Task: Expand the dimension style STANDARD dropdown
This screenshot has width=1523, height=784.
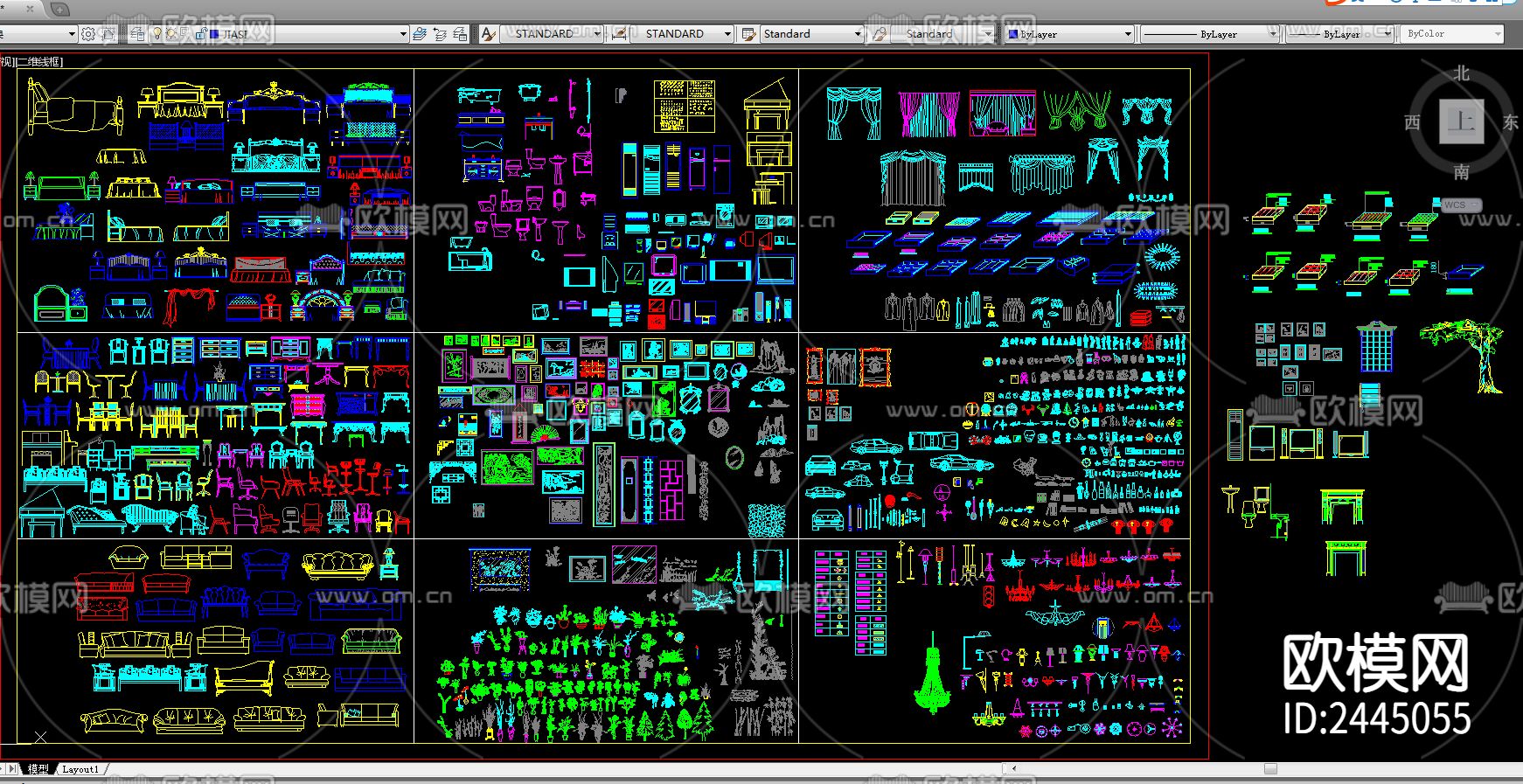Action: (x=727, y=34)
